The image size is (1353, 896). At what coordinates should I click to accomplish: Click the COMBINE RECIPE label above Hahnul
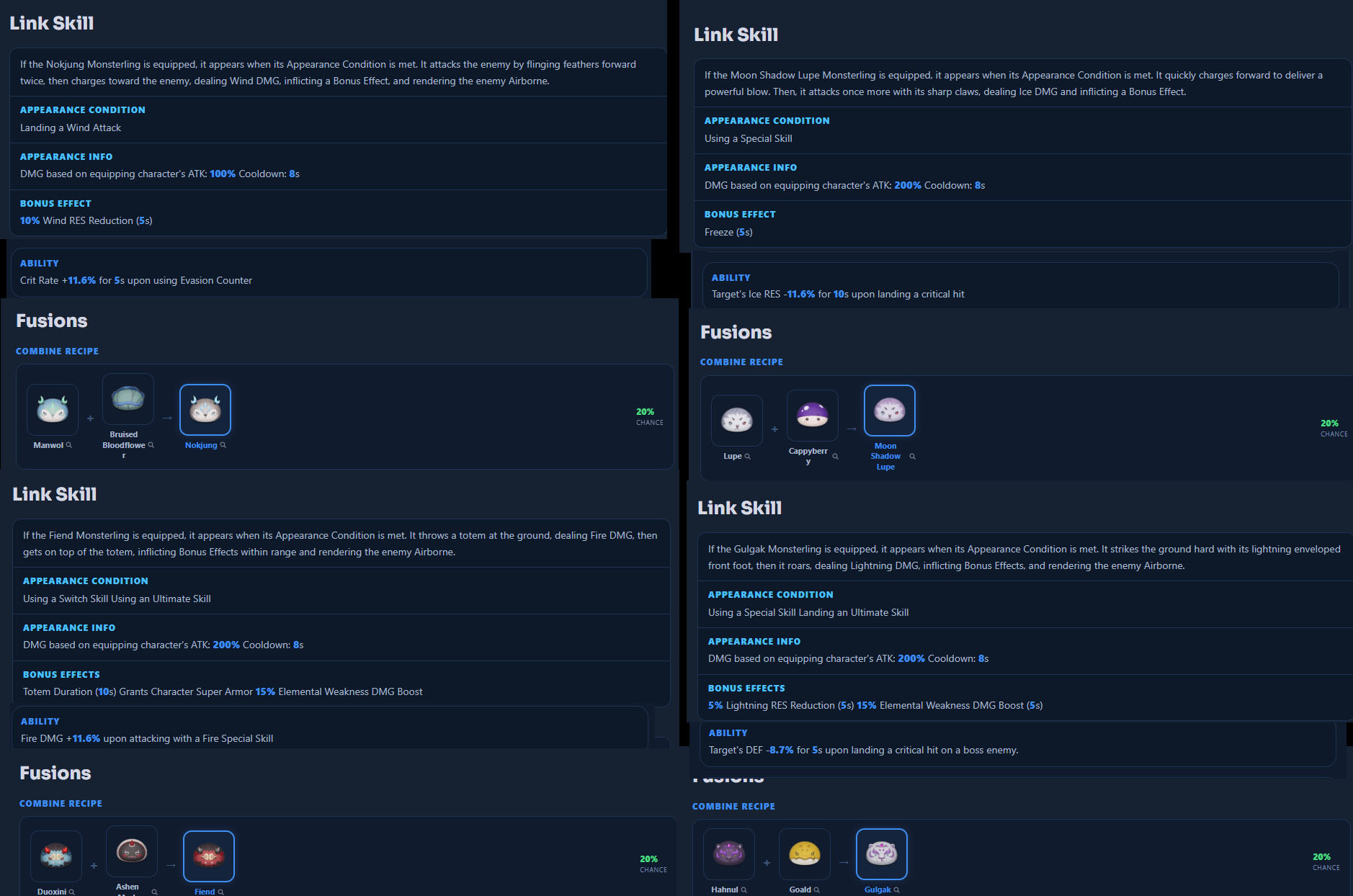pyautogui.click(x=734, y=807)
